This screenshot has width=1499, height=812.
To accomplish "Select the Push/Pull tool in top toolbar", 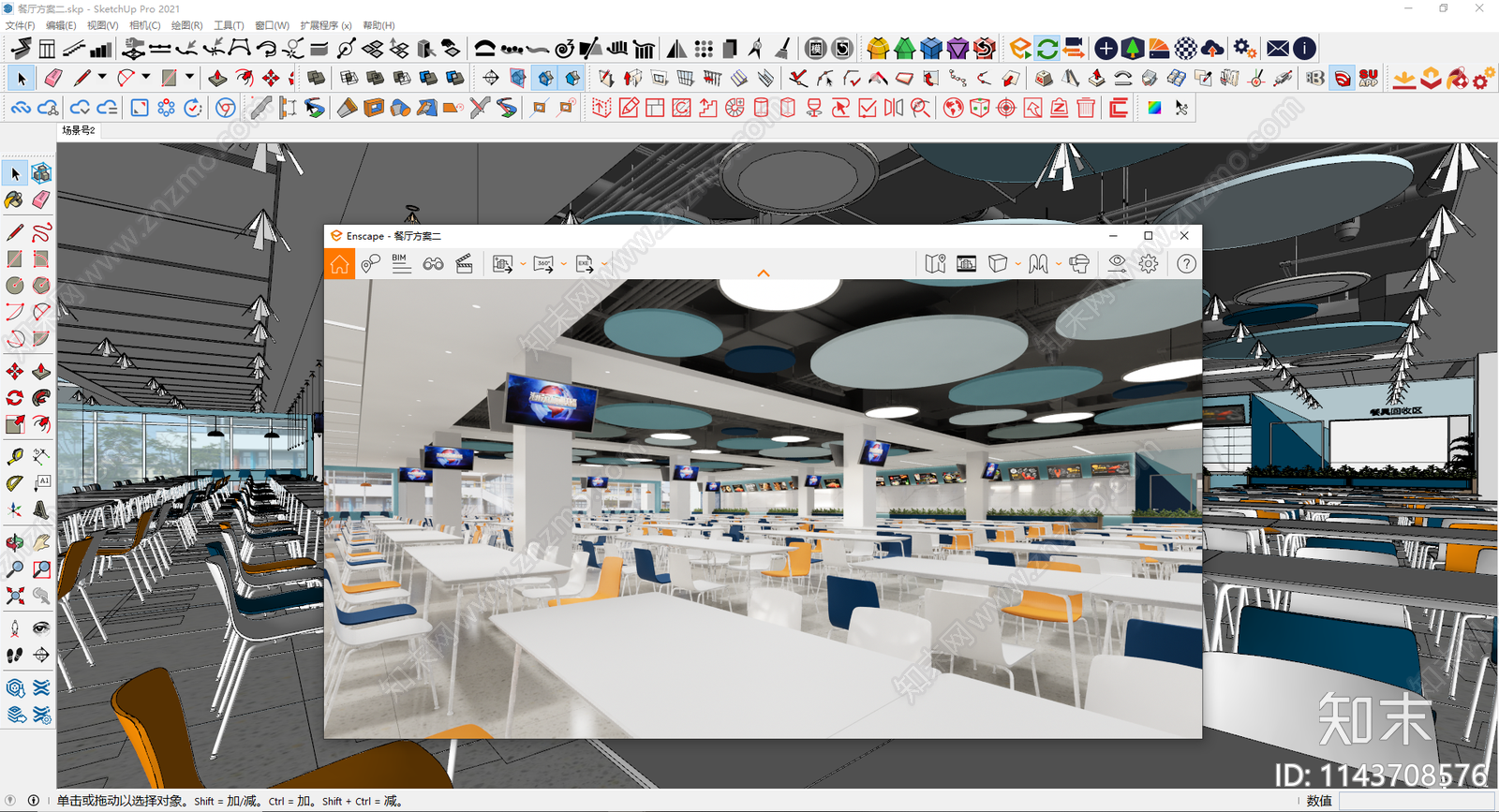I will (x=217, y=78).
